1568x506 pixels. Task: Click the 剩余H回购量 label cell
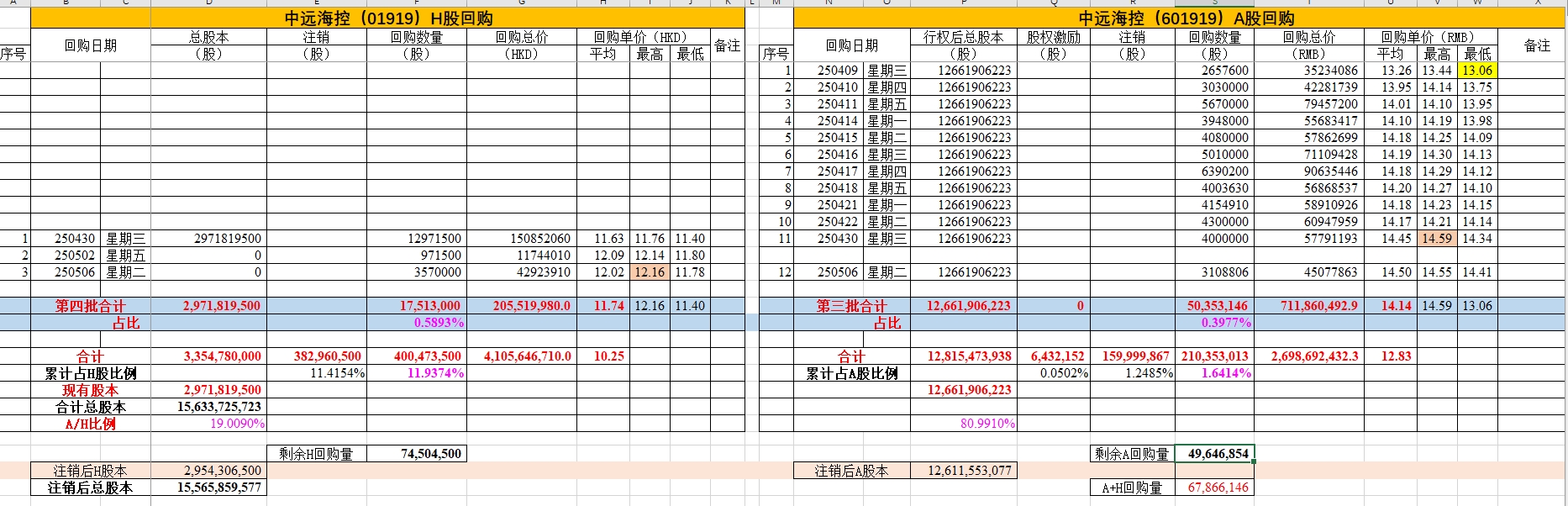click(317, 454)
